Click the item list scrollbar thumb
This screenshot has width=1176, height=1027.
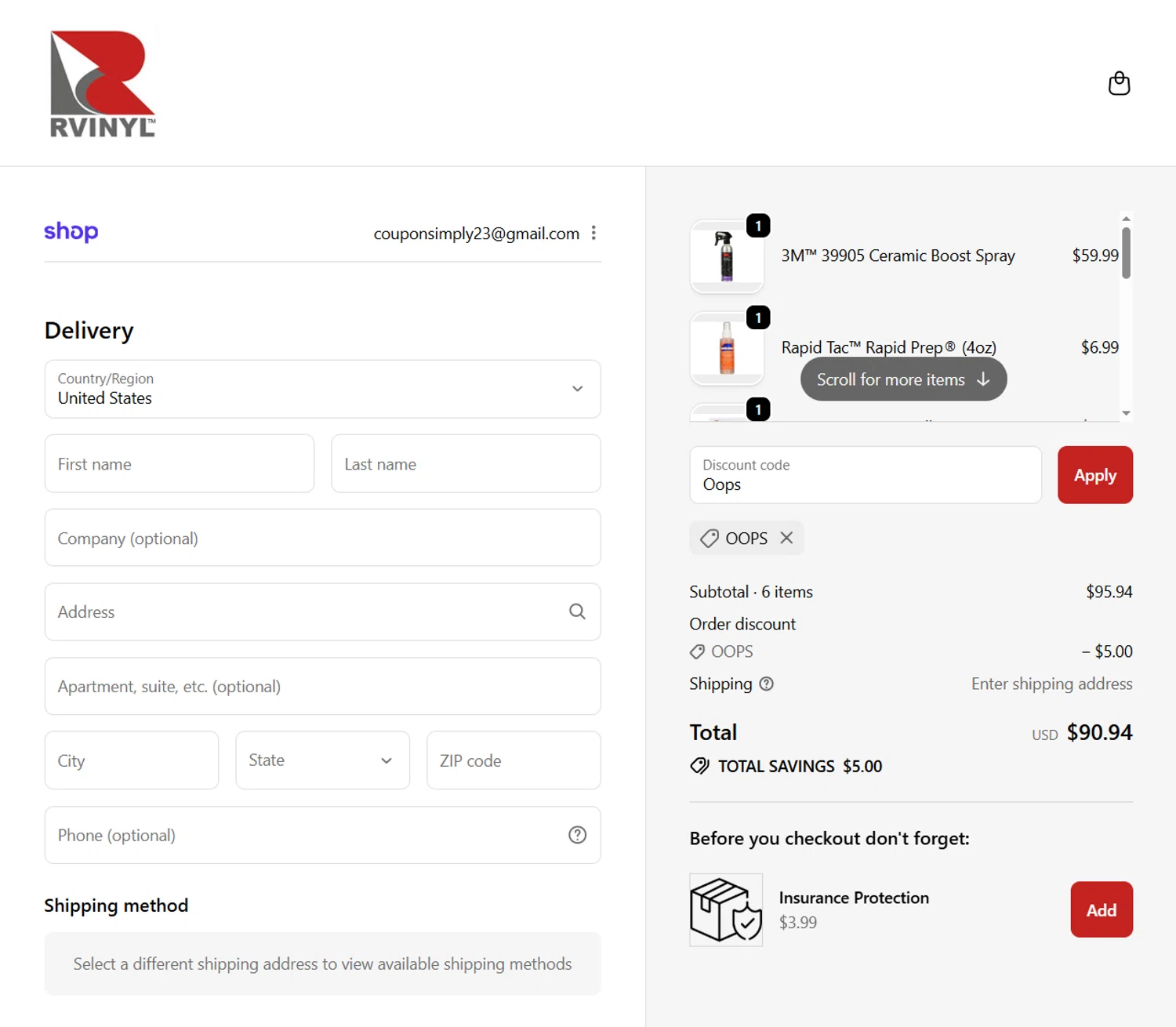click(x=1126, y=252)
